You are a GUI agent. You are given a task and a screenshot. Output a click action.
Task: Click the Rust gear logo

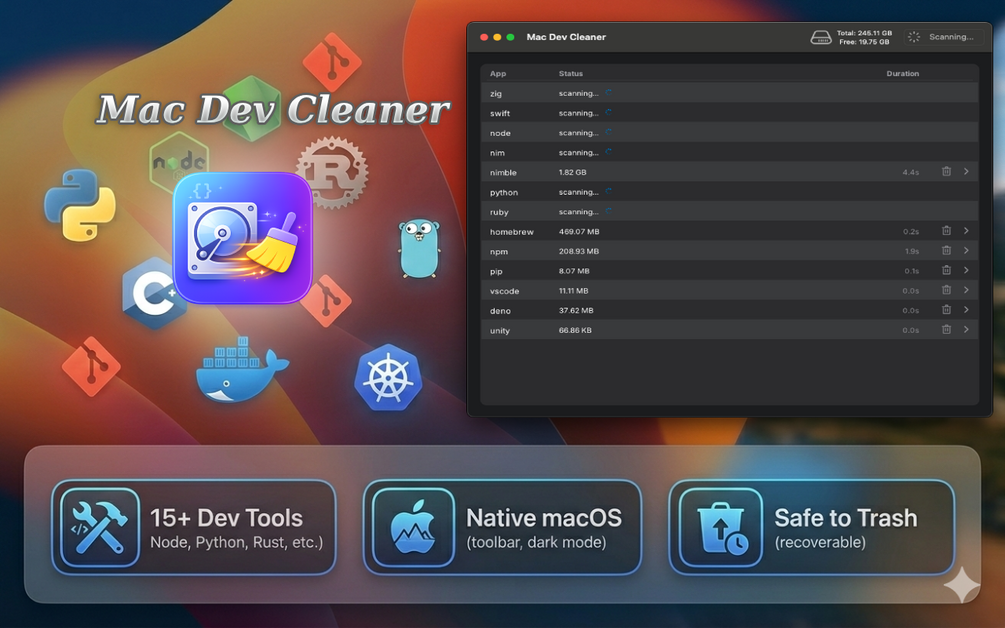333,172
